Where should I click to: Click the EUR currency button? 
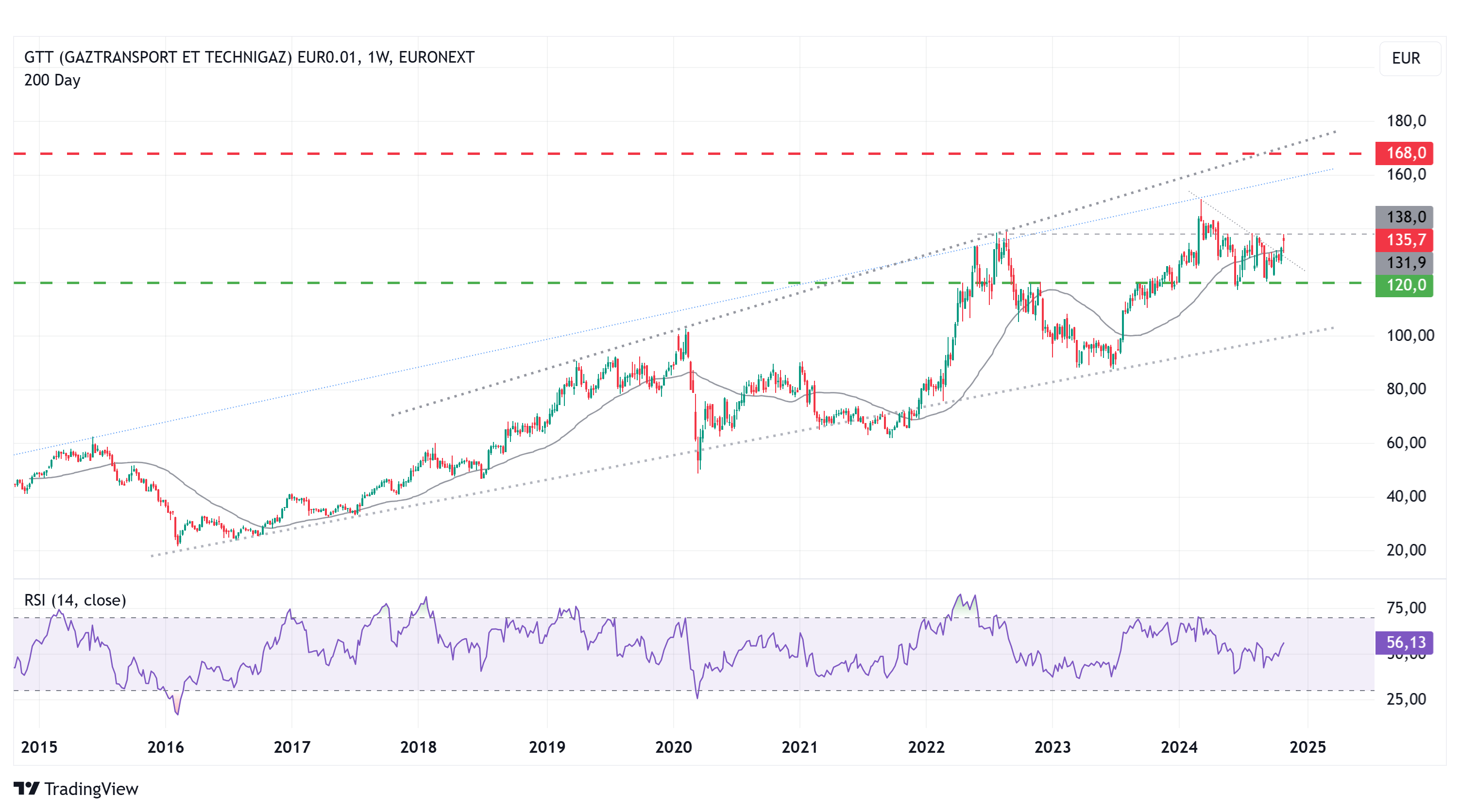(x=1409, y=58)
